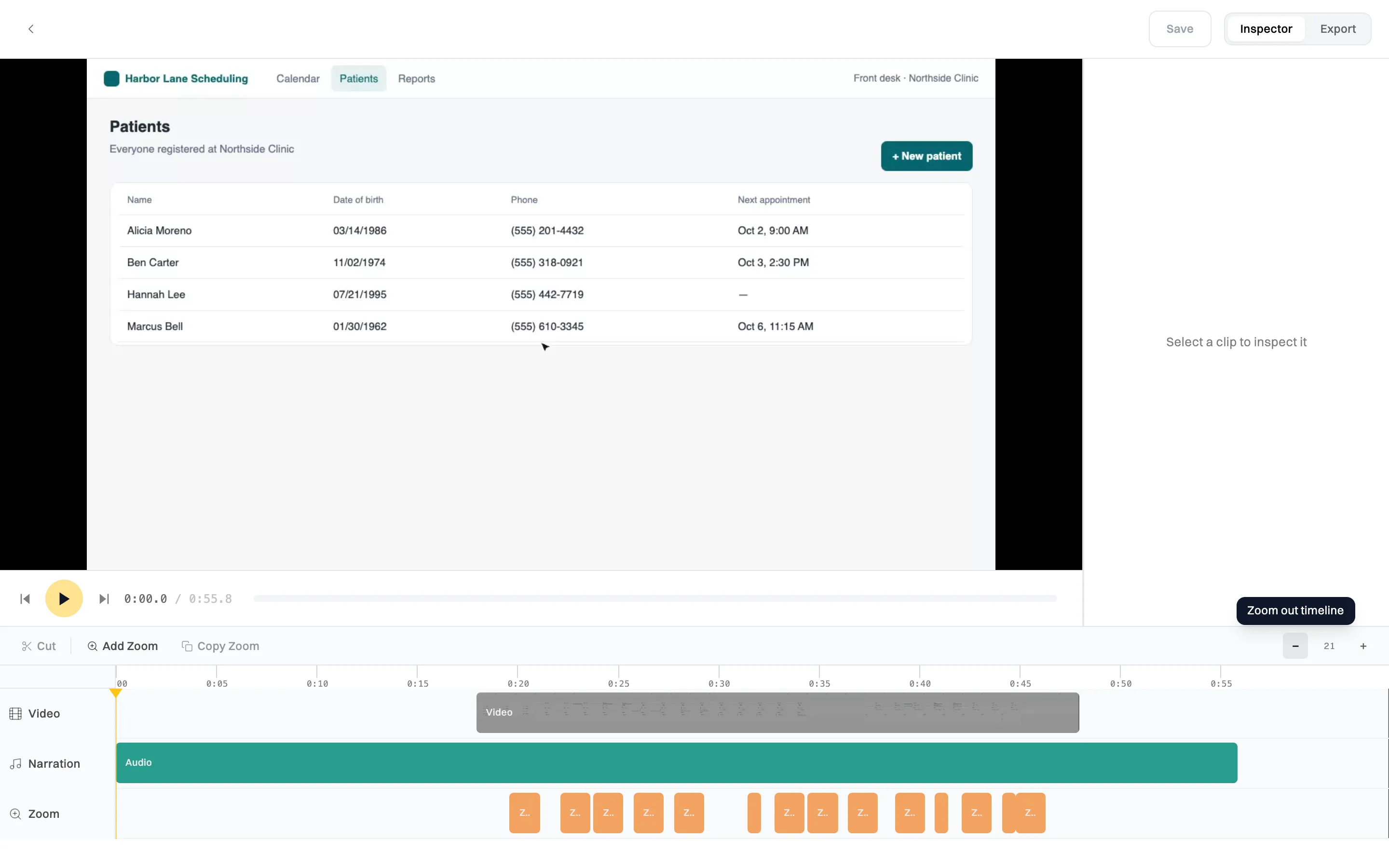
Task: Click the Zoom track magnifier icon
Action: tap(15, 814)
